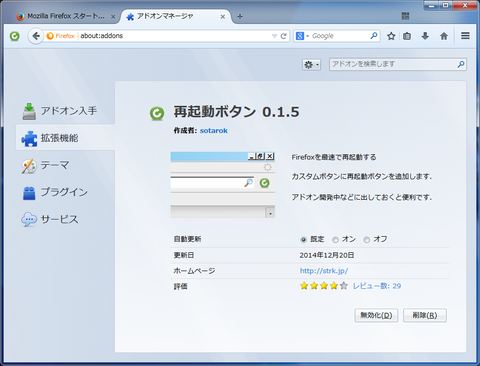Bookmark this page with the star icon
Screen dimensions: 480x366
tap(391, 36)
